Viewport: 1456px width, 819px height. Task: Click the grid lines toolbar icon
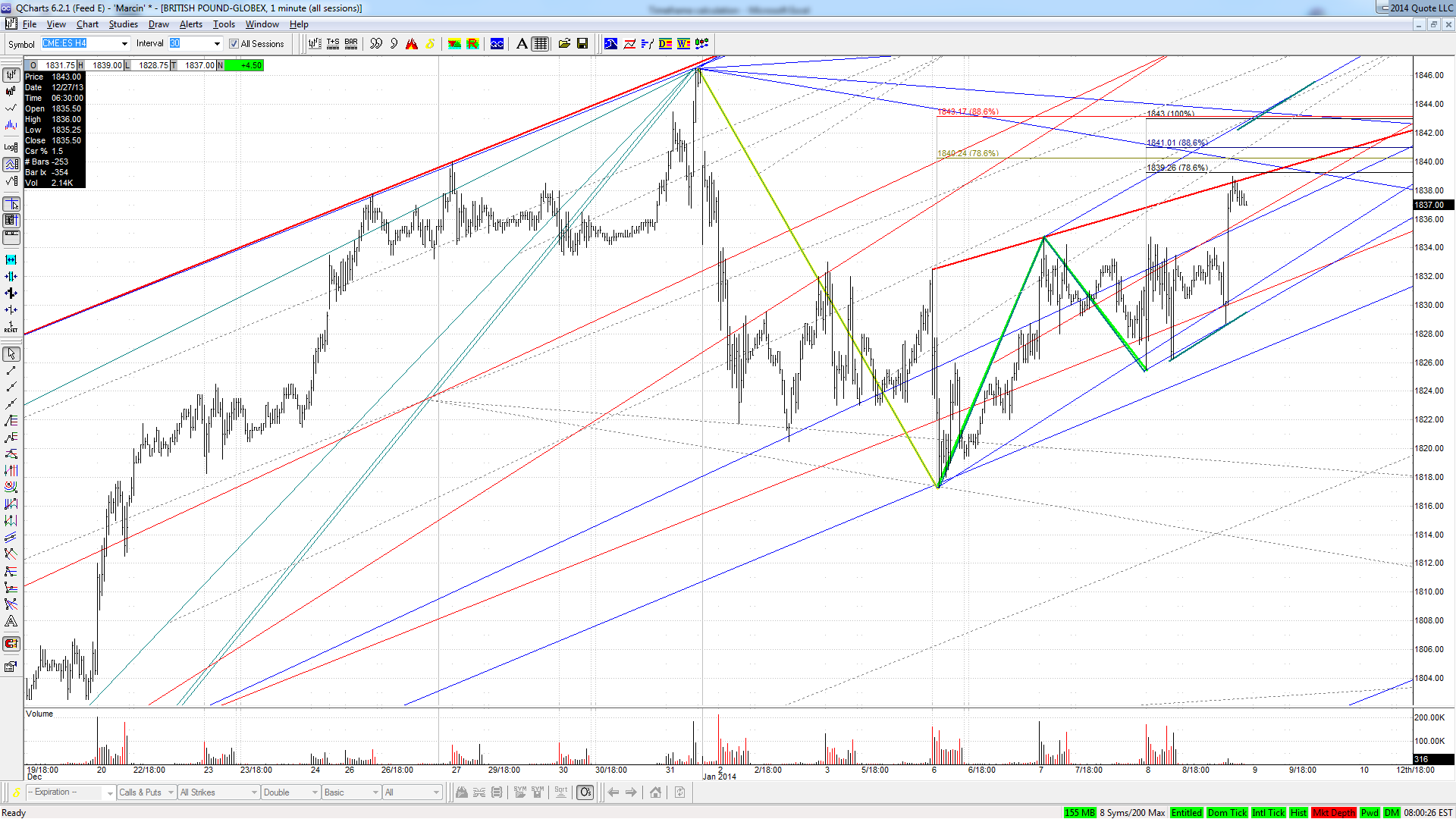click(540, 44)
